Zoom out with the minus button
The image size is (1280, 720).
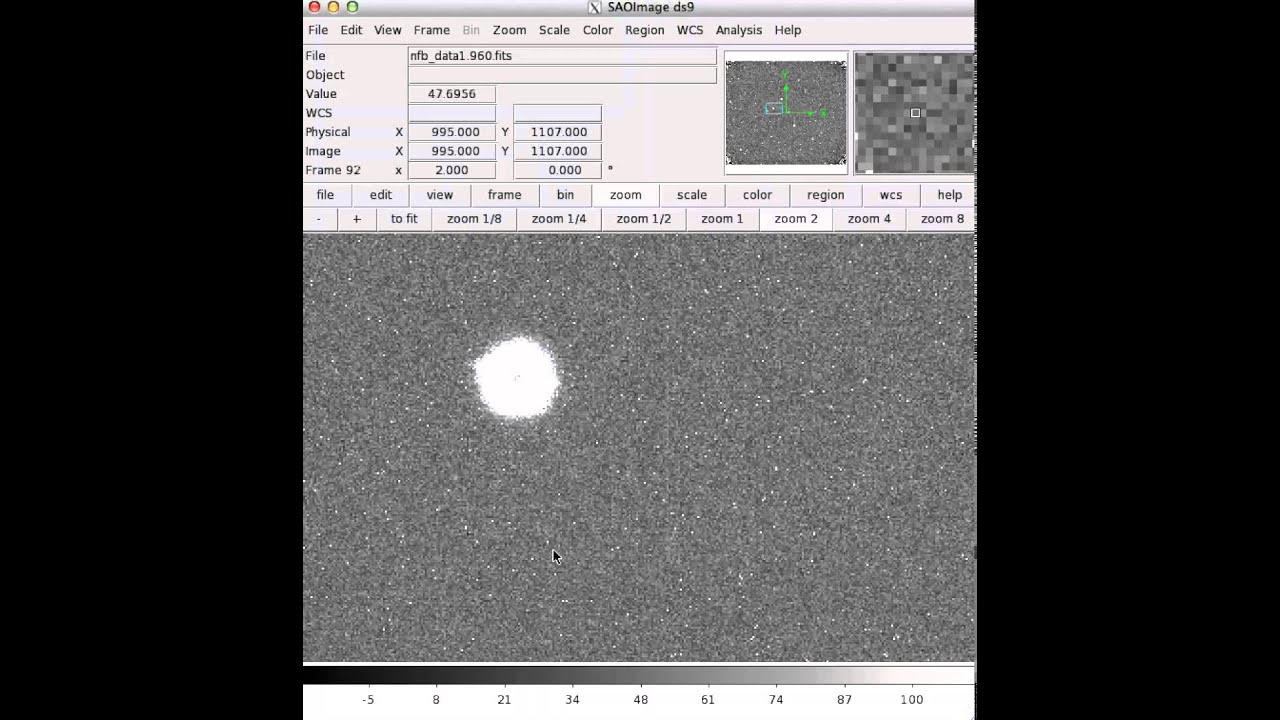(319, 219)
